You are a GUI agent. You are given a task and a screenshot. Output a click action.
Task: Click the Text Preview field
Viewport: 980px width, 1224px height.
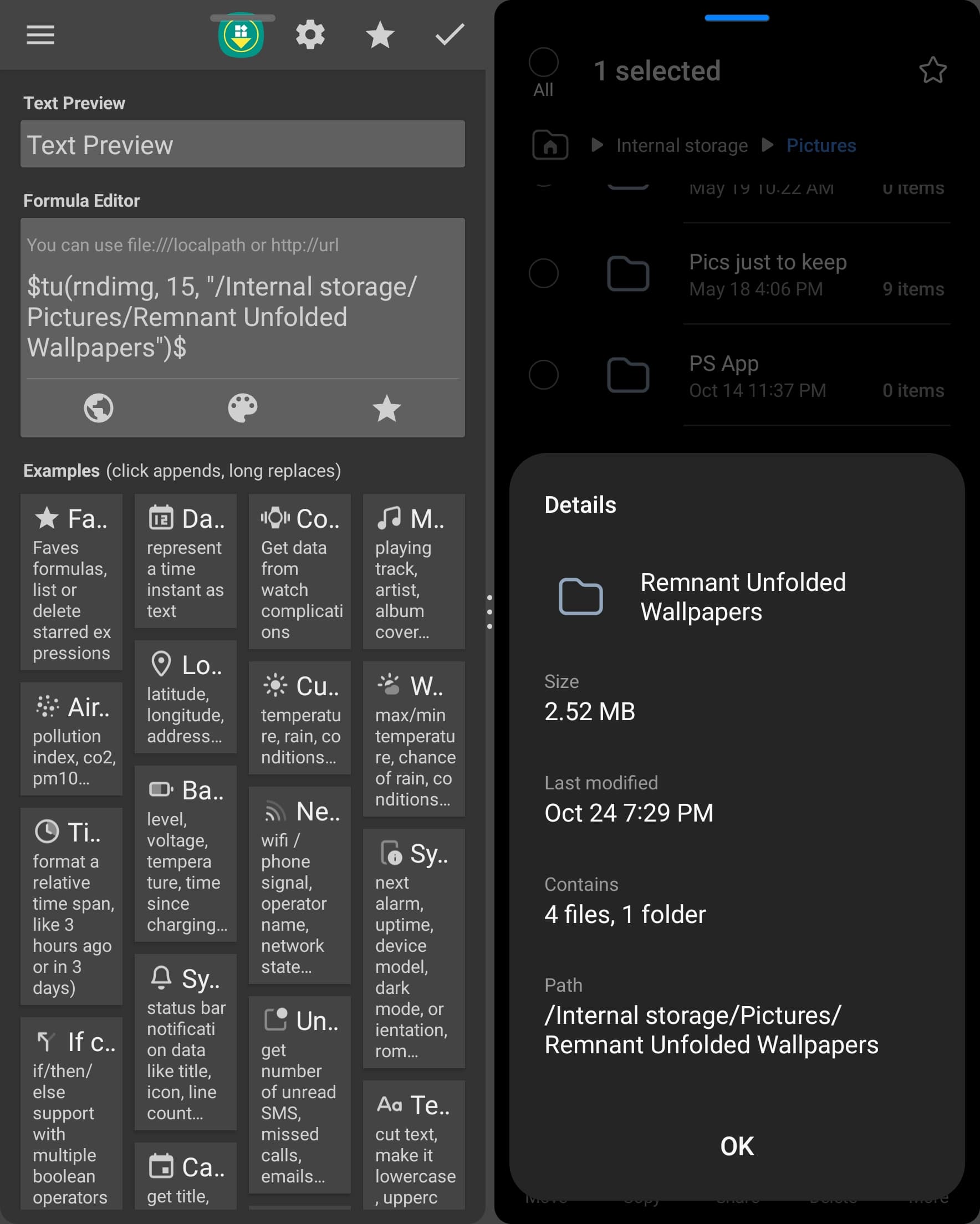pos(242,144)
